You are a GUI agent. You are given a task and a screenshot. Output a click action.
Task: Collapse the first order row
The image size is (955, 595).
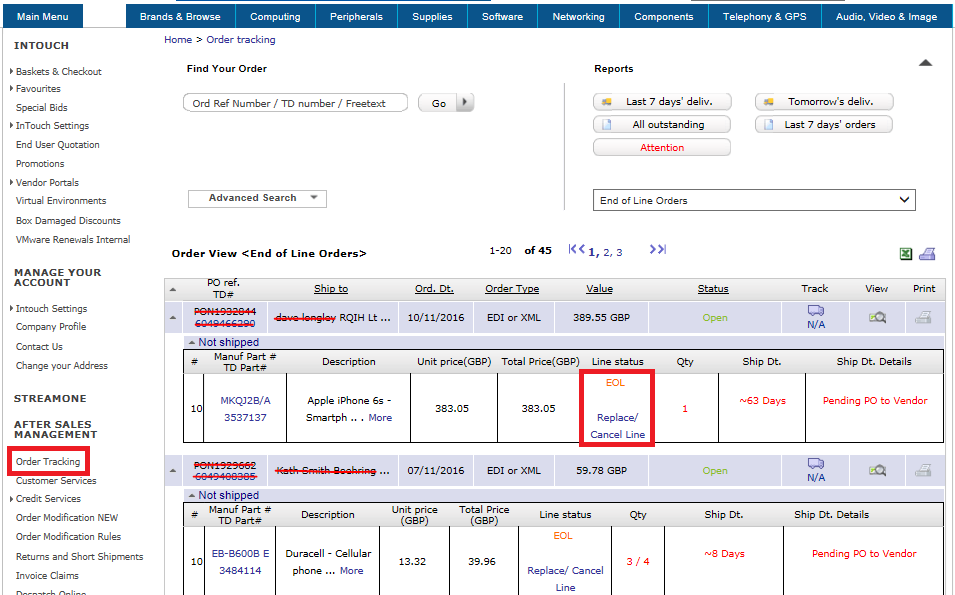click(x=173, y=318)
